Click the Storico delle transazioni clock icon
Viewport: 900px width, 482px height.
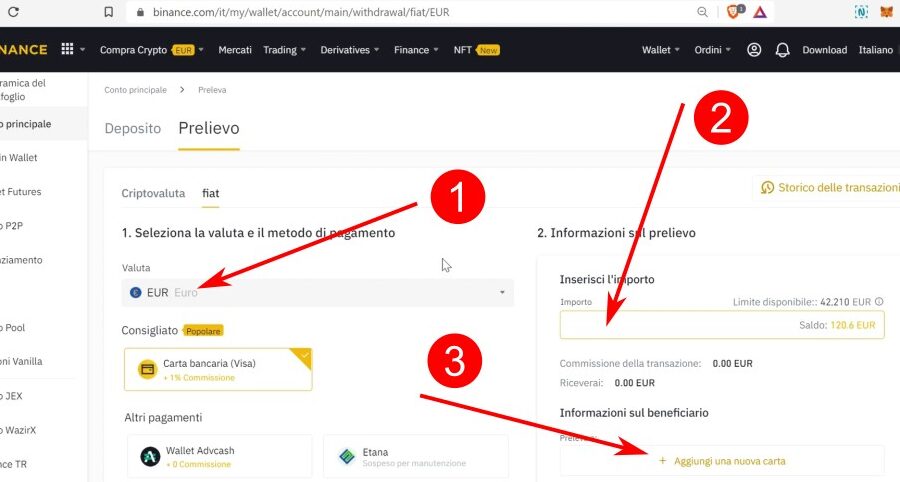click(x=767, y=188)
